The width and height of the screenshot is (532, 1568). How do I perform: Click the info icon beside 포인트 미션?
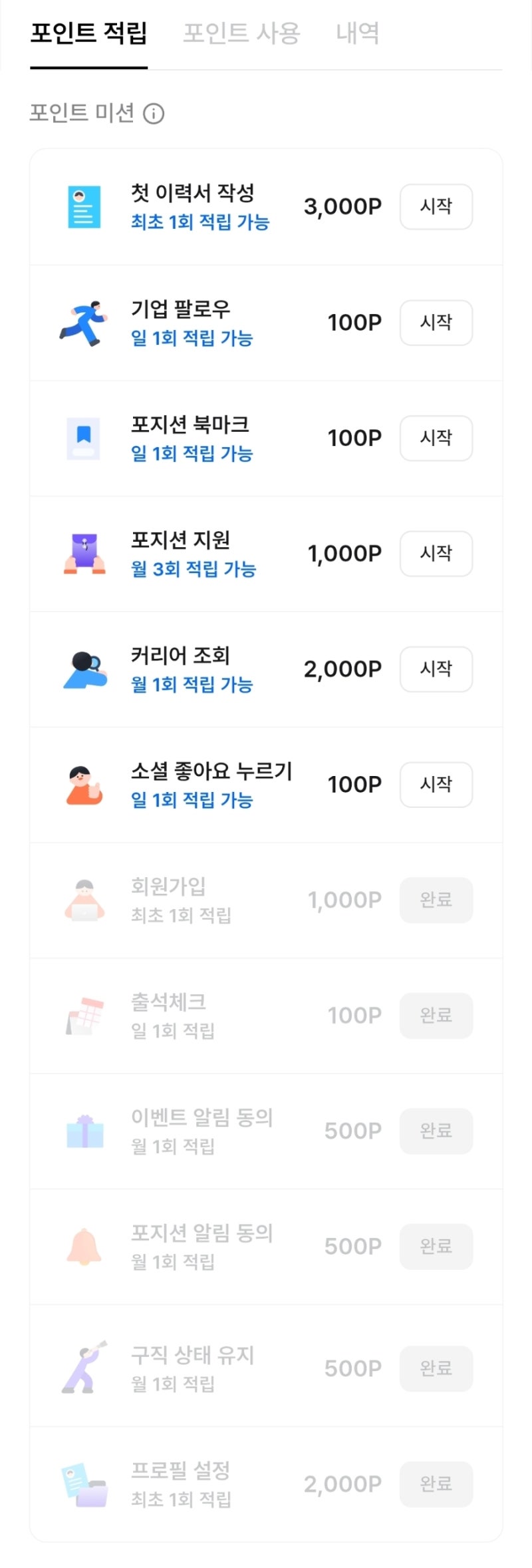(x=154, y=114)
